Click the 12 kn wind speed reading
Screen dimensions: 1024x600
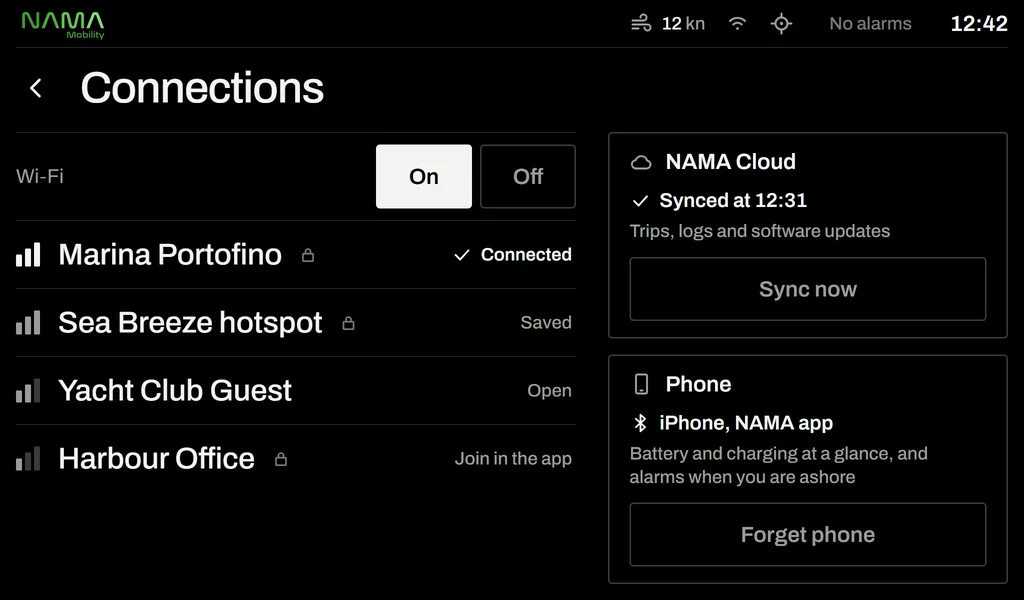point(683,24)
